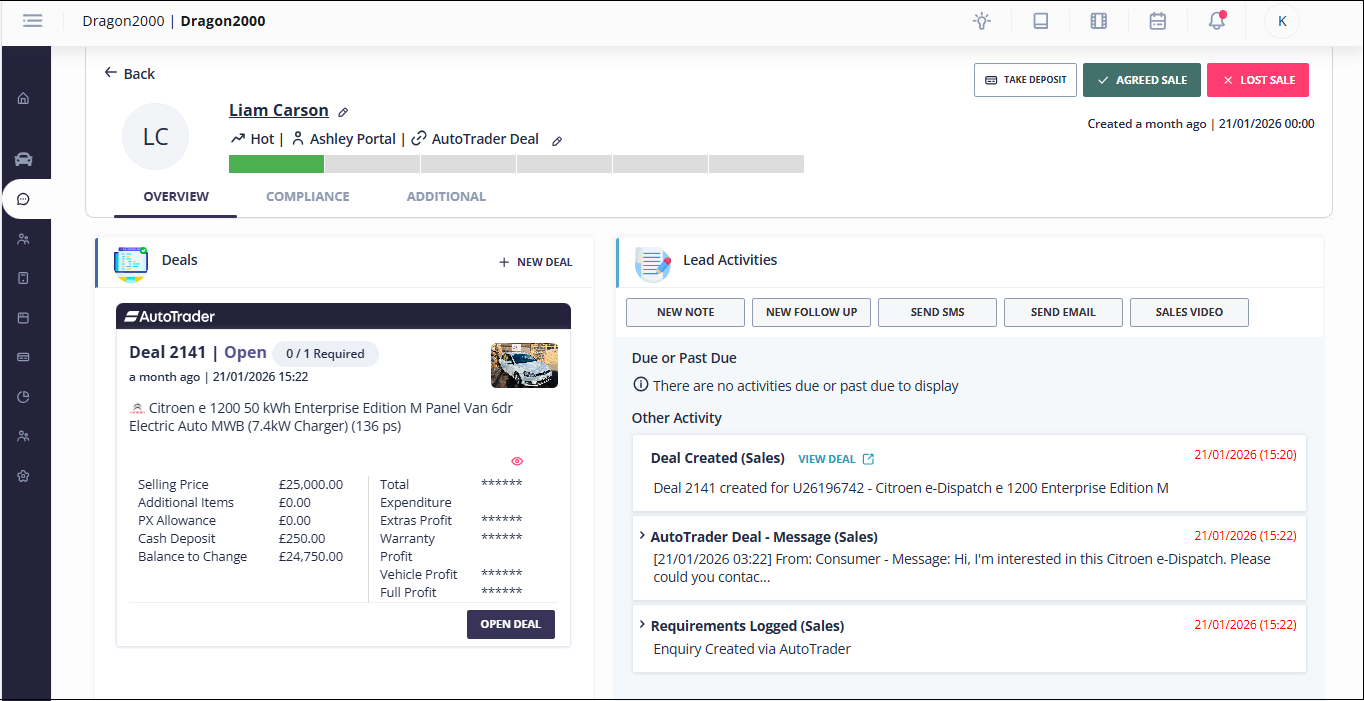
Task: Switch to the Compliance tab
Action: (307, 197)
